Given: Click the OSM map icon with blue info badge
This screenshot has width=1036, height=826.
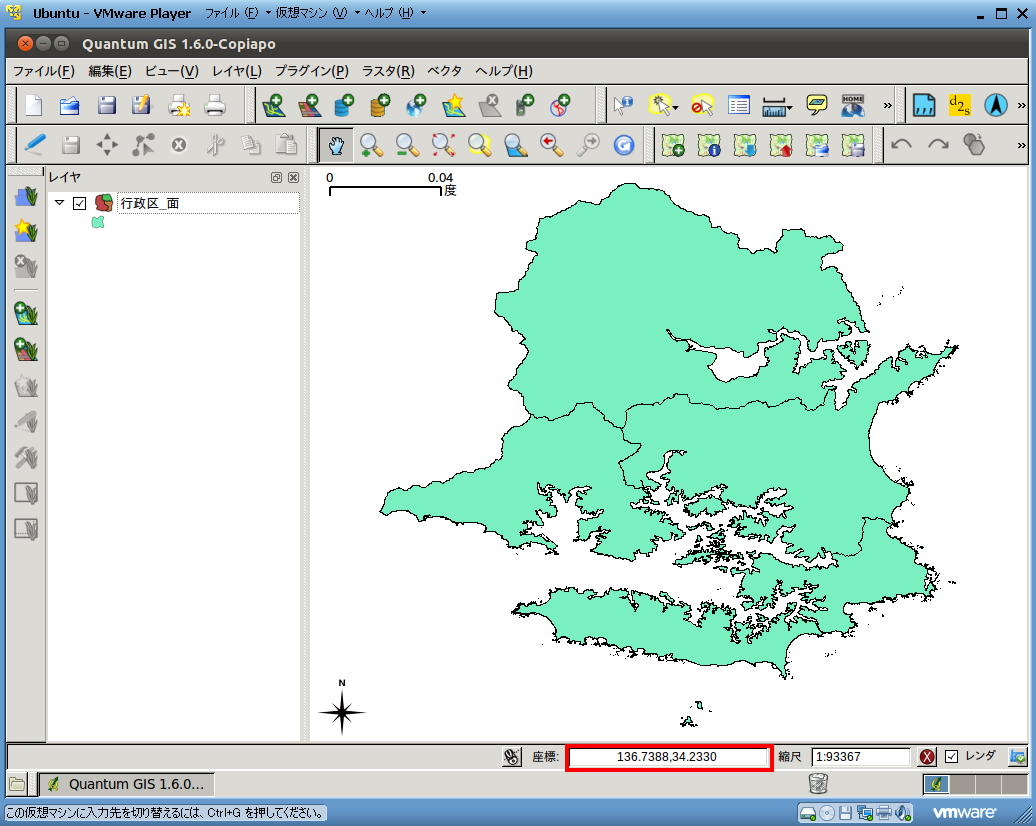Looking at the screenshot, I should click(709, 145).
